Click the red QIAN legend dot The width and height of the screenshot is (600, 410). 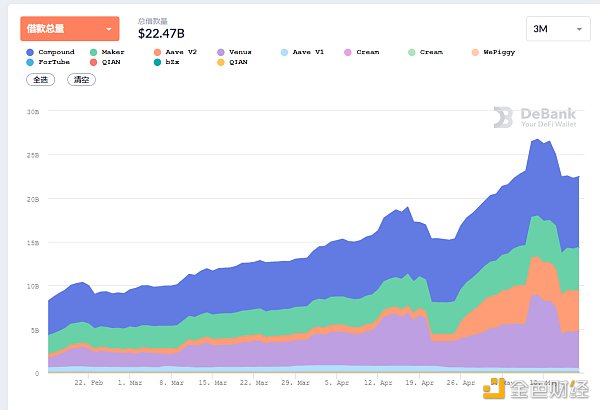click(94, 62)
